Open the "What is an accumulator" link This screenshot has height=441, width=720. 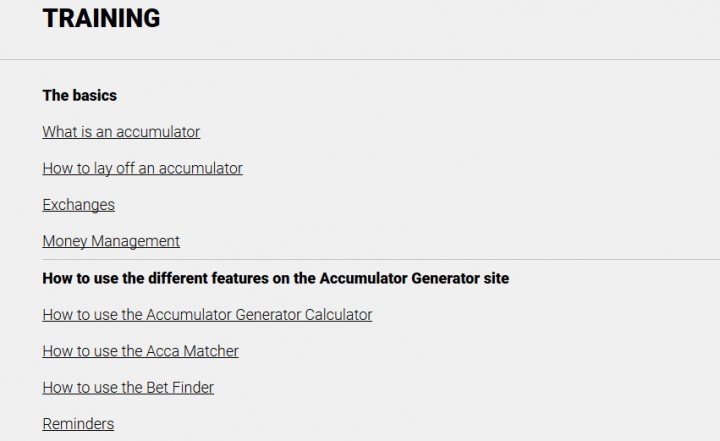click(x=121, y=132)
